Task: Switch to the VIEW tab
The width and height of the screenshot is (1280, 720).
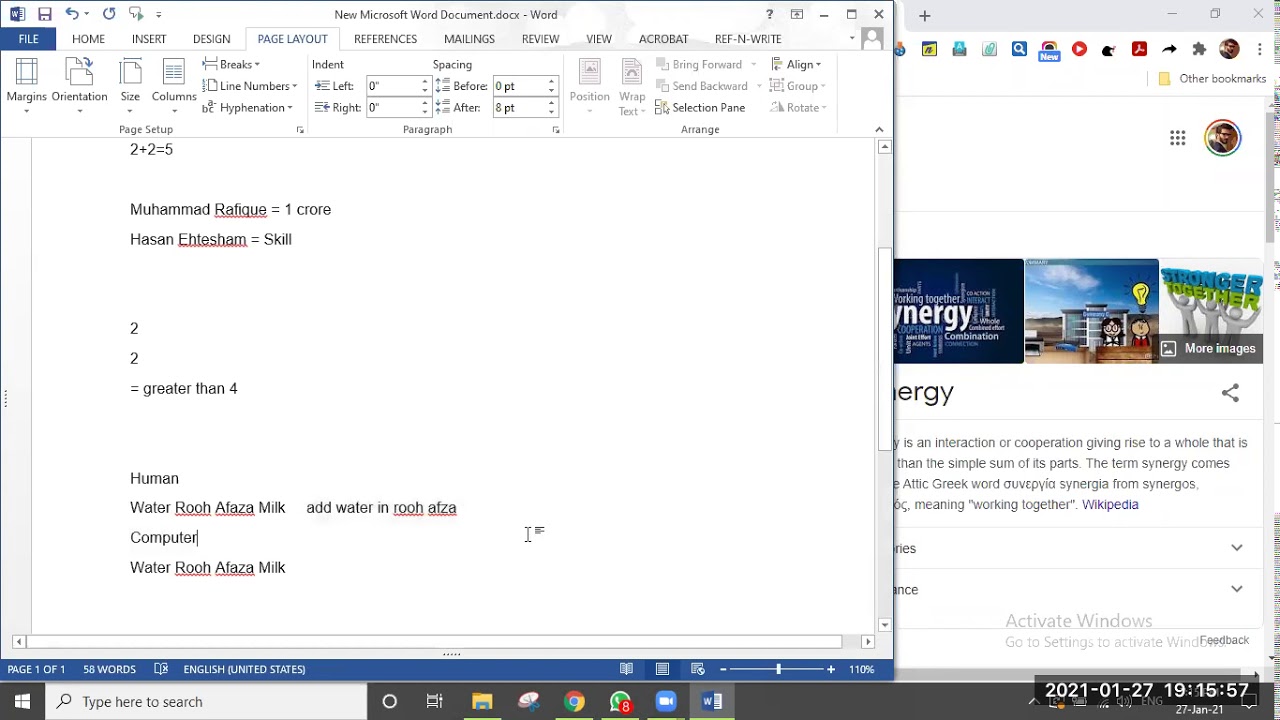Action: click(x=599, y=39)
